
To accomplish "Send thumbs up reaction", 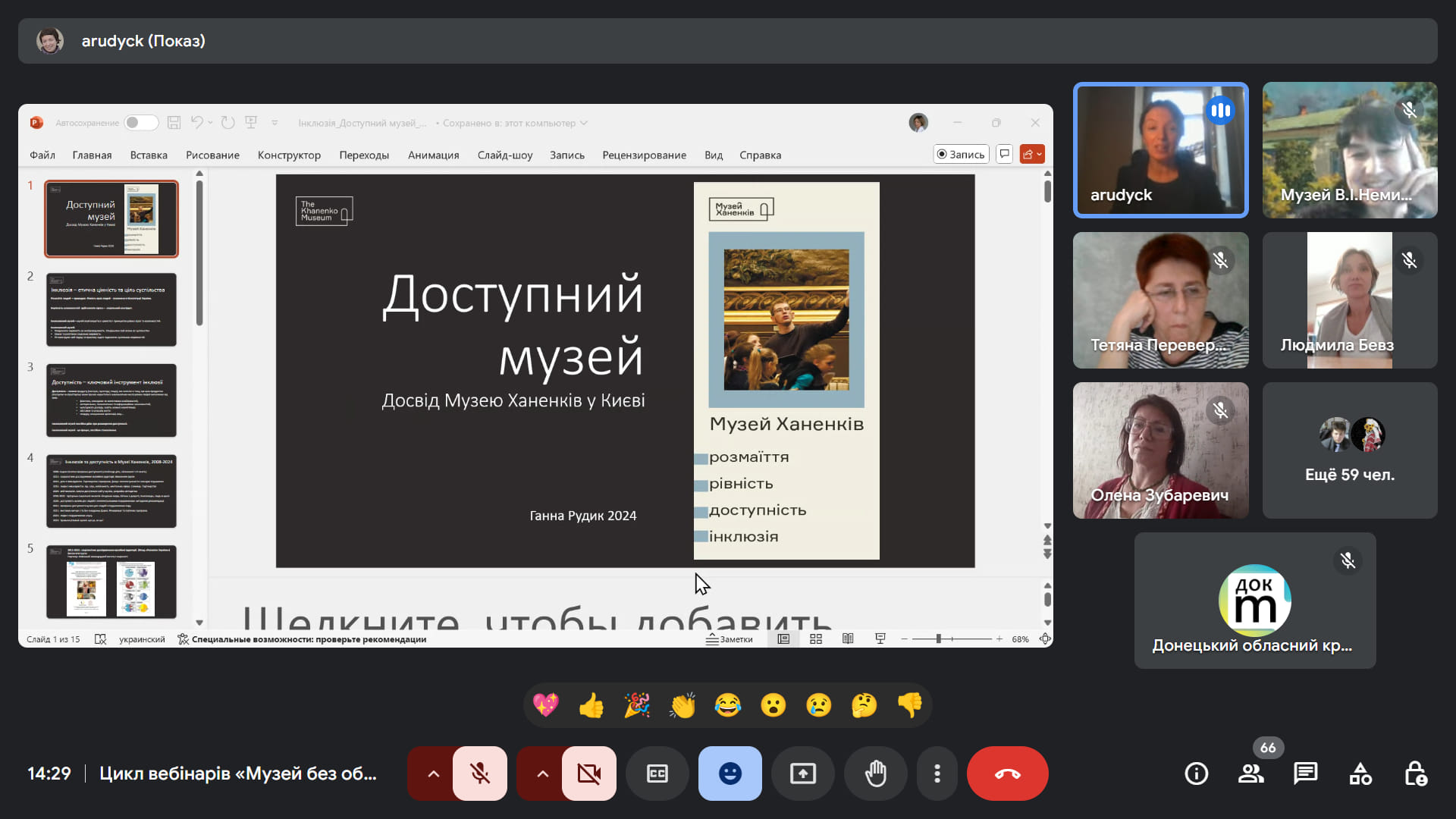I will (591, 705).
